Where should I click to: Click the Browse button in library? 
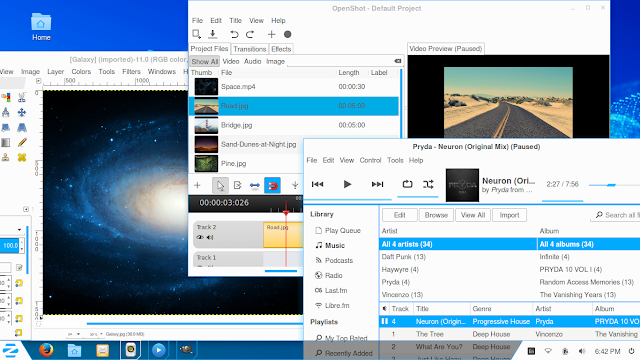pyautogui.click(x=436, y=215)
